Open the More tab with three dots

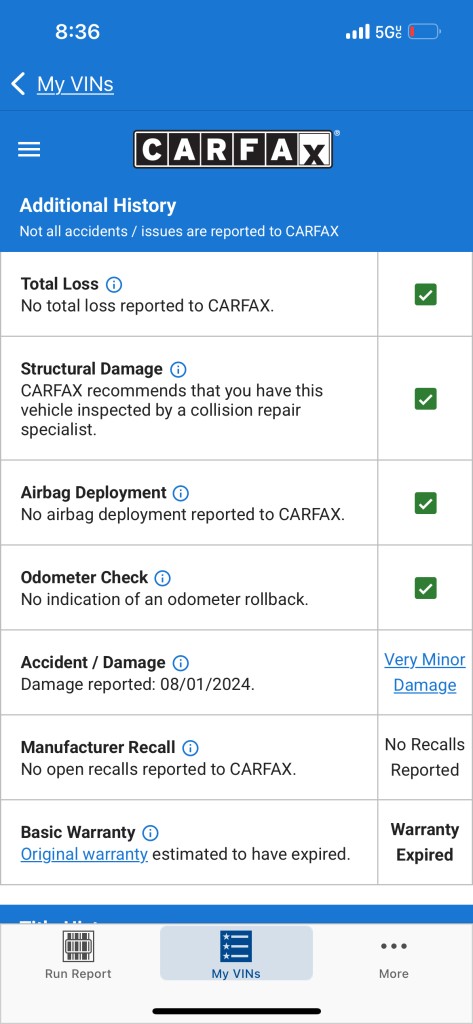pyautogui.click(x=394, y=957)
